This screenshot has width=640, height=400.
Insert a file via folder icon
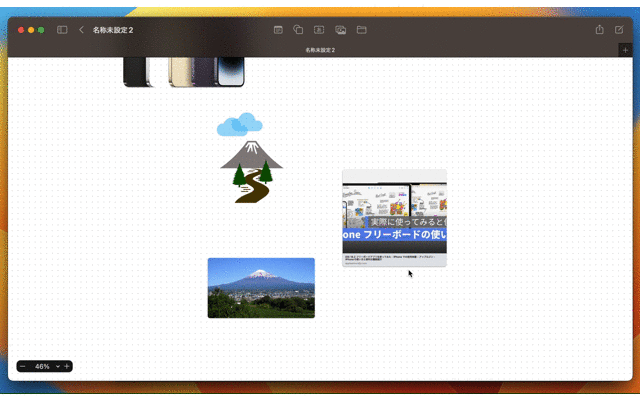(362, 30)
